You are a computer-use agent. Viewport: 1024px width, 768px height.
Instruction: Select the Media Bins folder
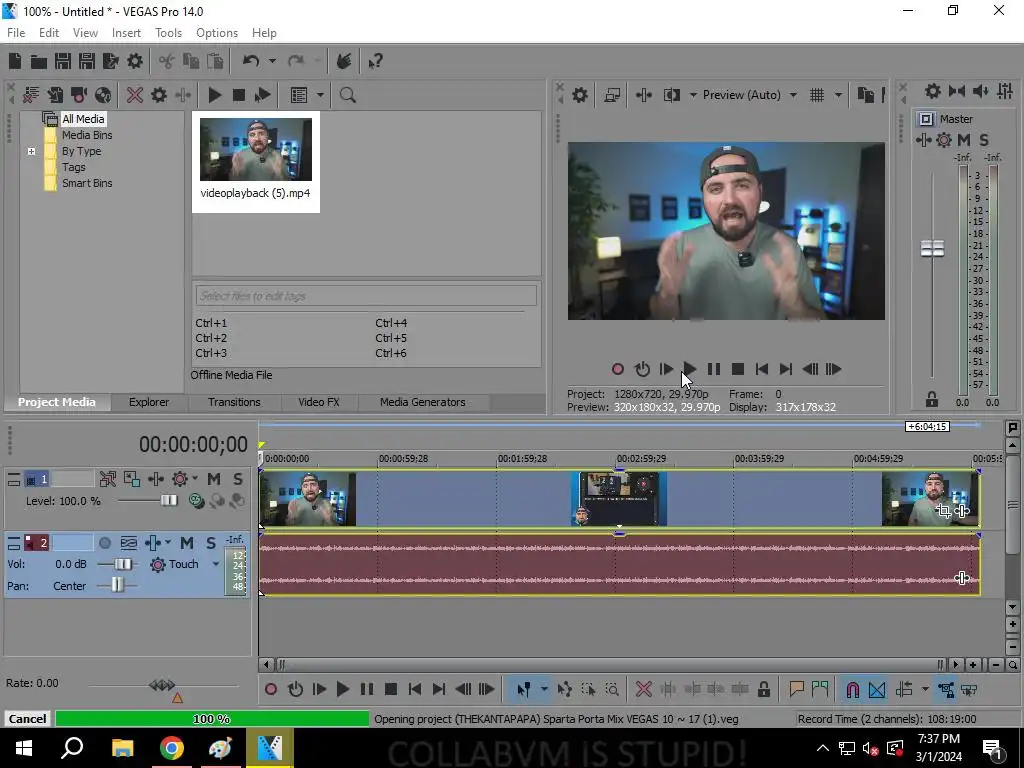[x=87, y=135]
